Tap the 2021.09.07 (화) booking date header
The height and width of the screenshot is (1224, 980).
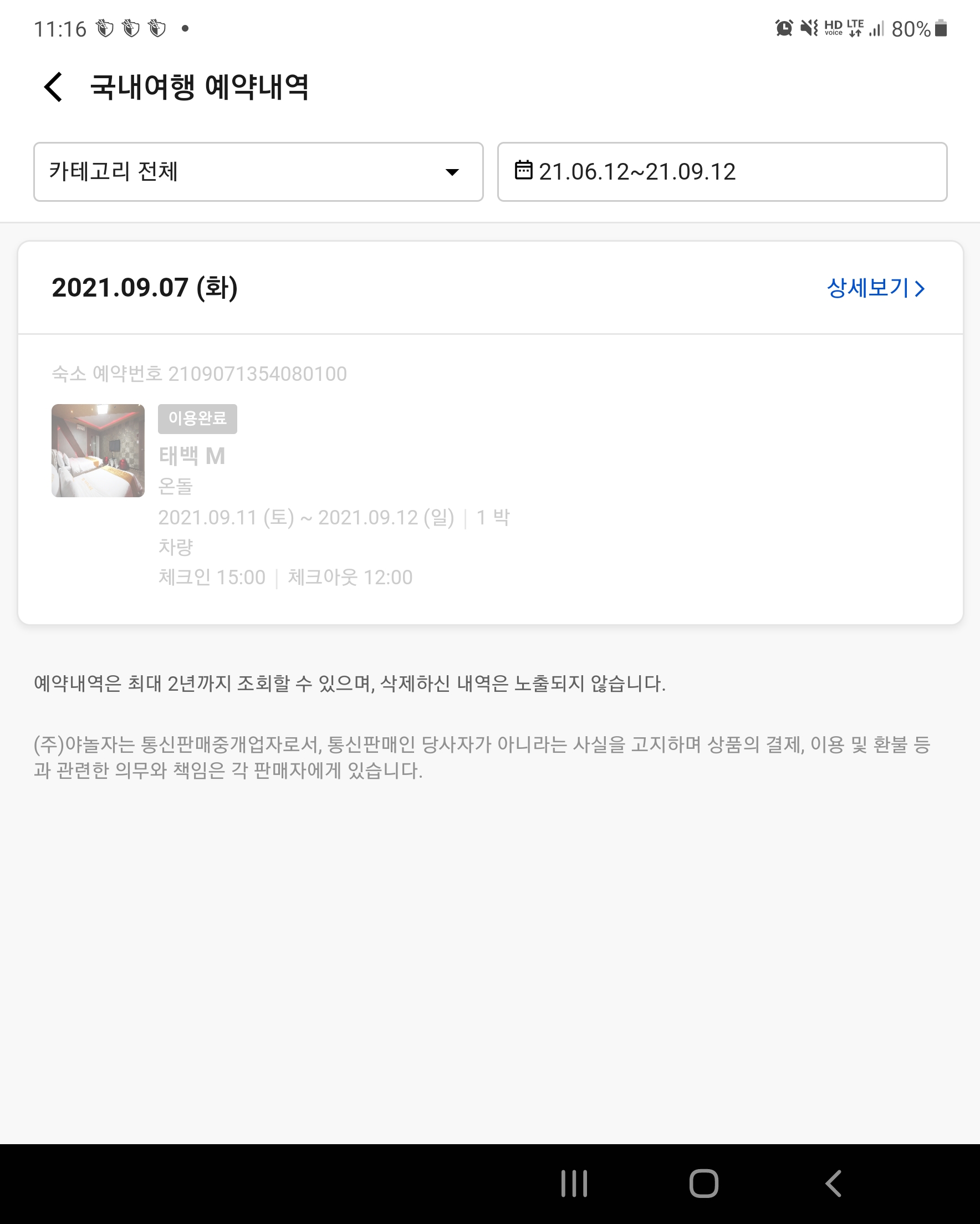pyautogui.click(x=144, y=288)
